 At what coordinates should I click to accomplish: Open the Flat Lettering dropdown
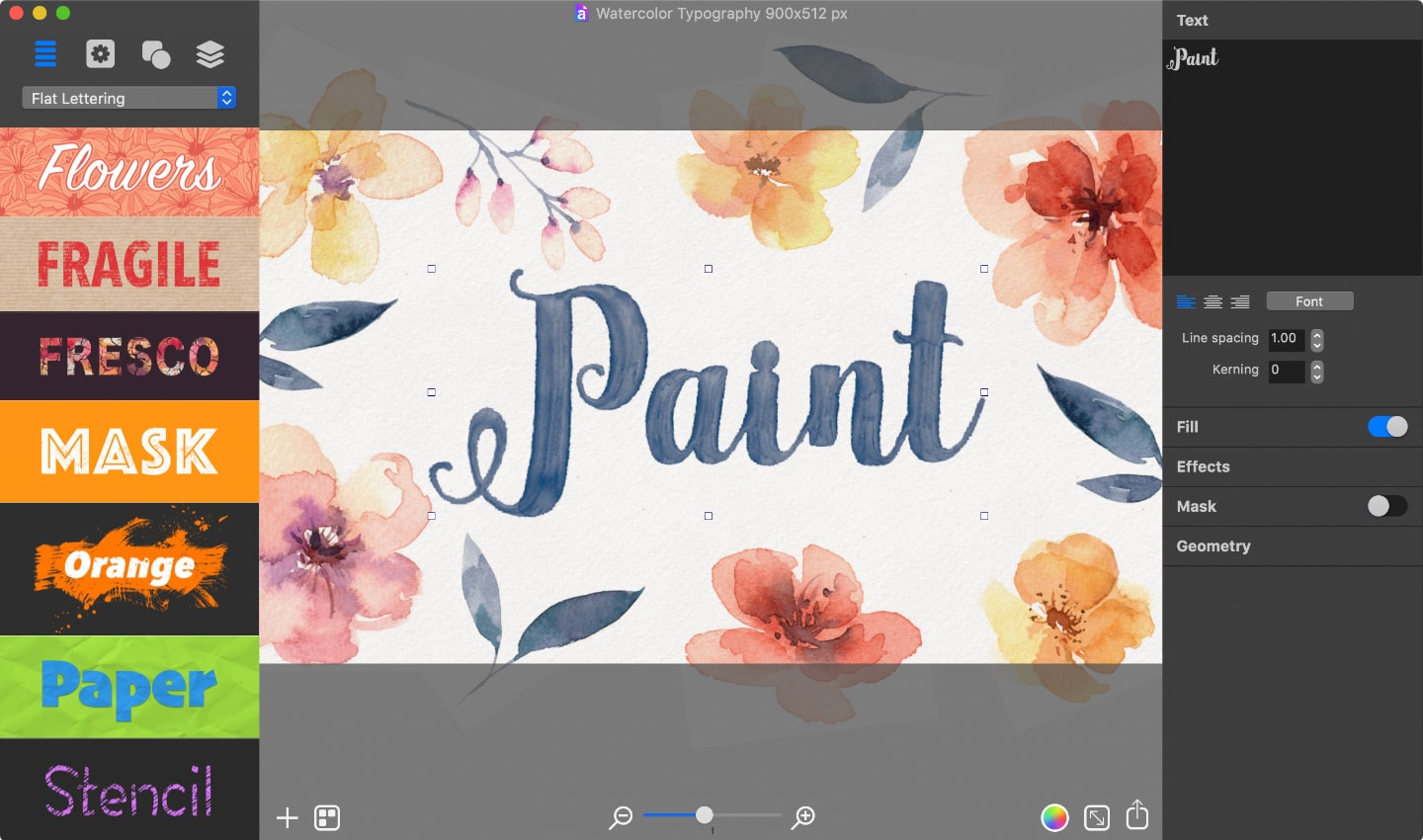point(128,98)
